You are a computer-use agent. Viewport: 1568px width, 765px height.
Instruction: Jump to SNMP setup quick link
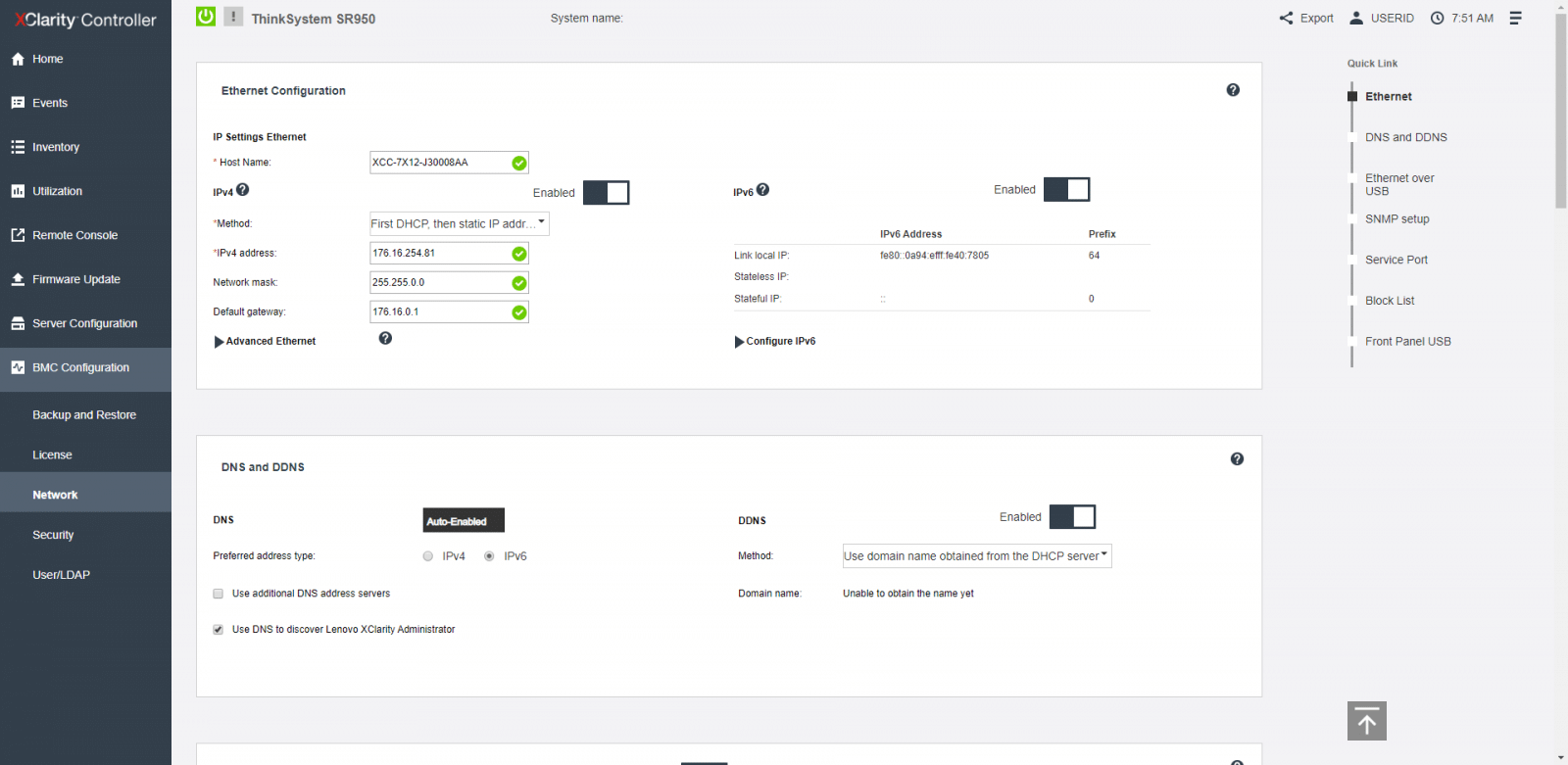tap(1397, 219)
